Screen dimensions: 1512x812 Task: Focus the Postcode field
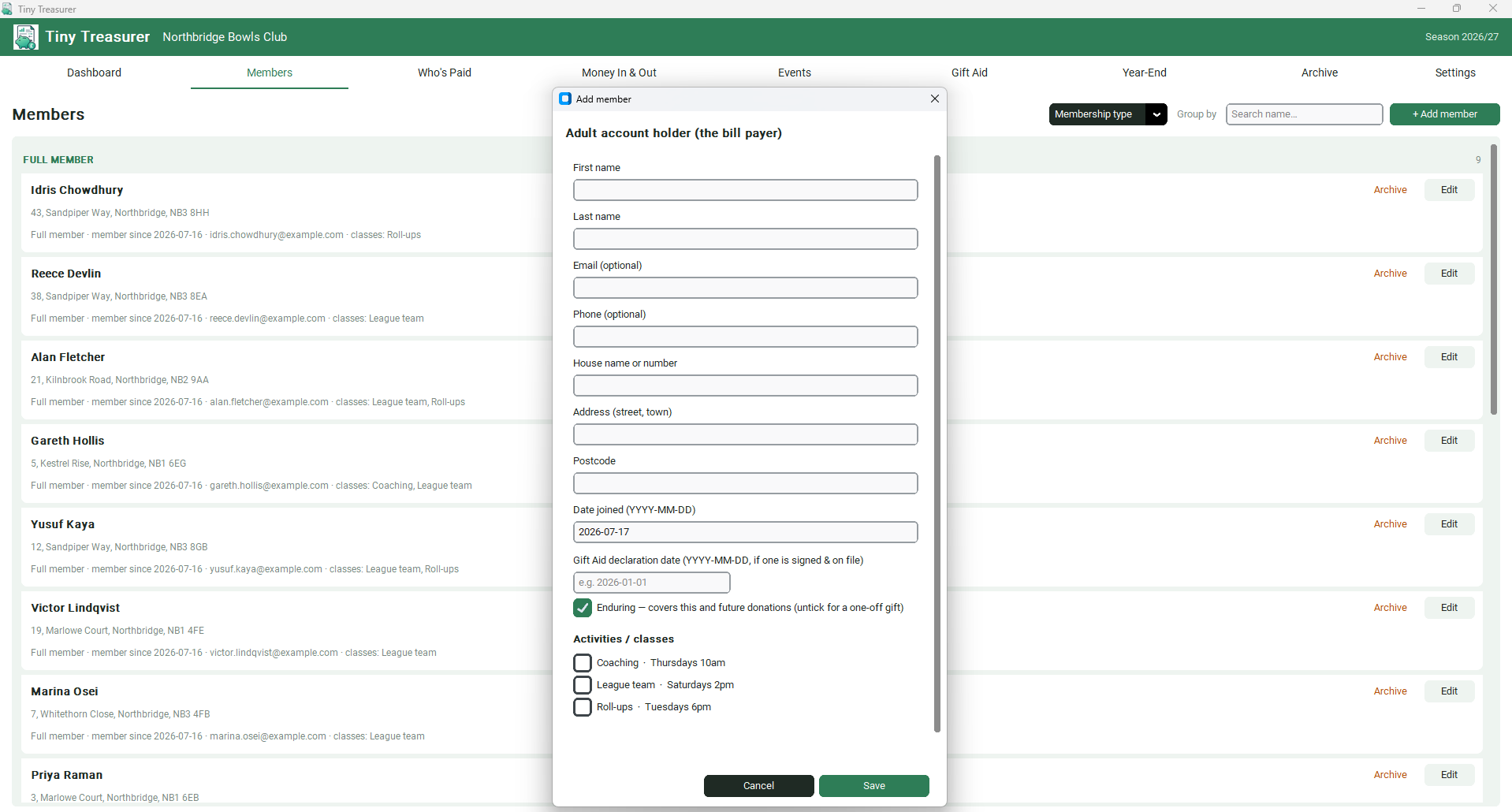coord(746,483)
